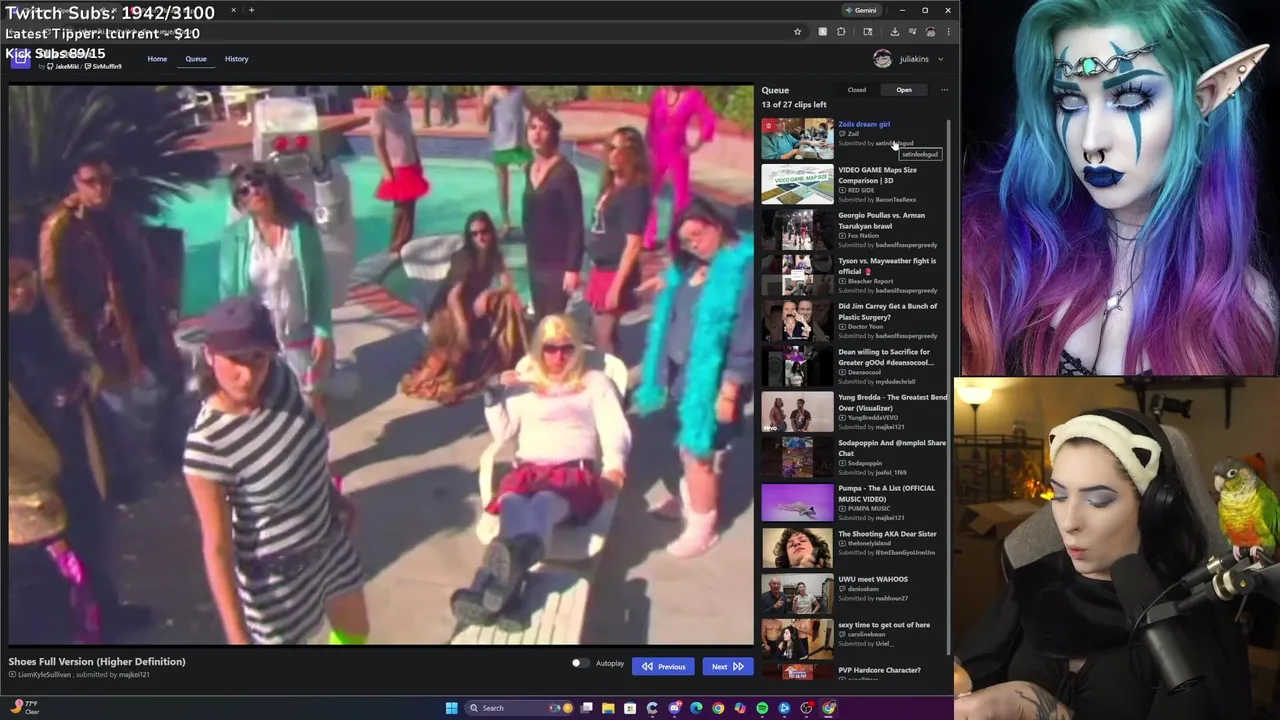This screenshot has height=720, width=1280.
Task: Open the Windows Start menu
Action: 451,708
